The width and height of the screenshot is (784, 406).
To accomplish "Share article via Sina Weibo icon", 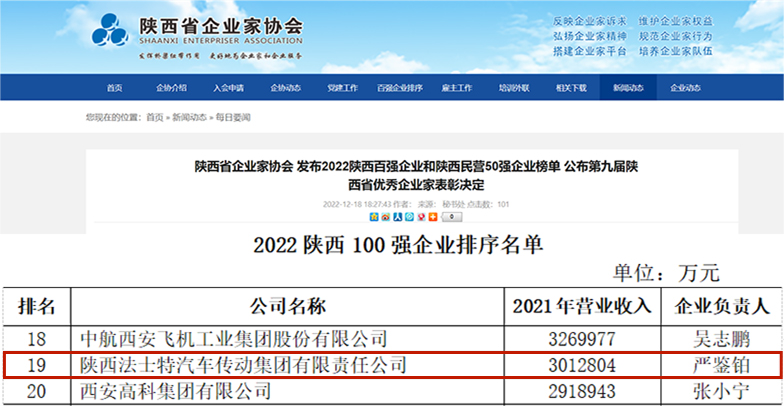I will point(385,216).
